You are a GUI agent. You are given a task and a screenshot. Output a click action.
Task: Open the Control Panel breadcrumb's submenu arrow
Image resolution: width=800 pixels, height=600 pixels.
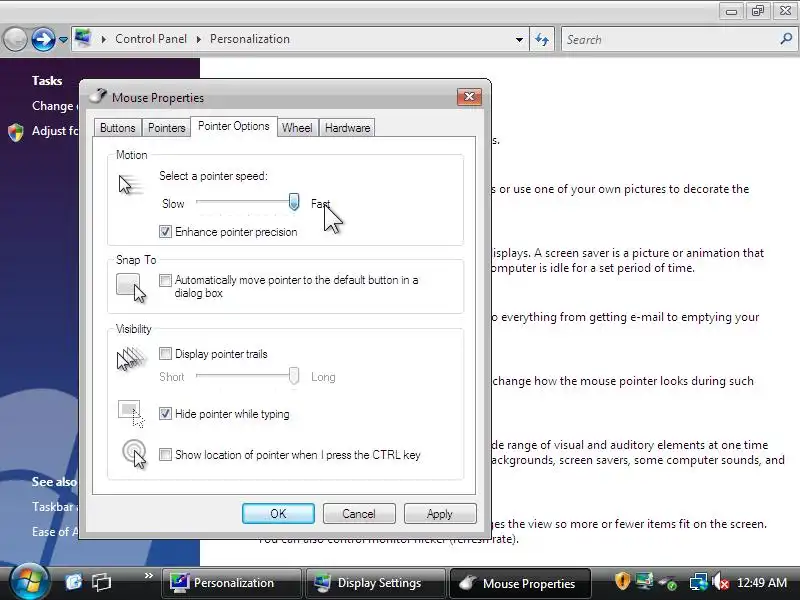coord(198,39)
